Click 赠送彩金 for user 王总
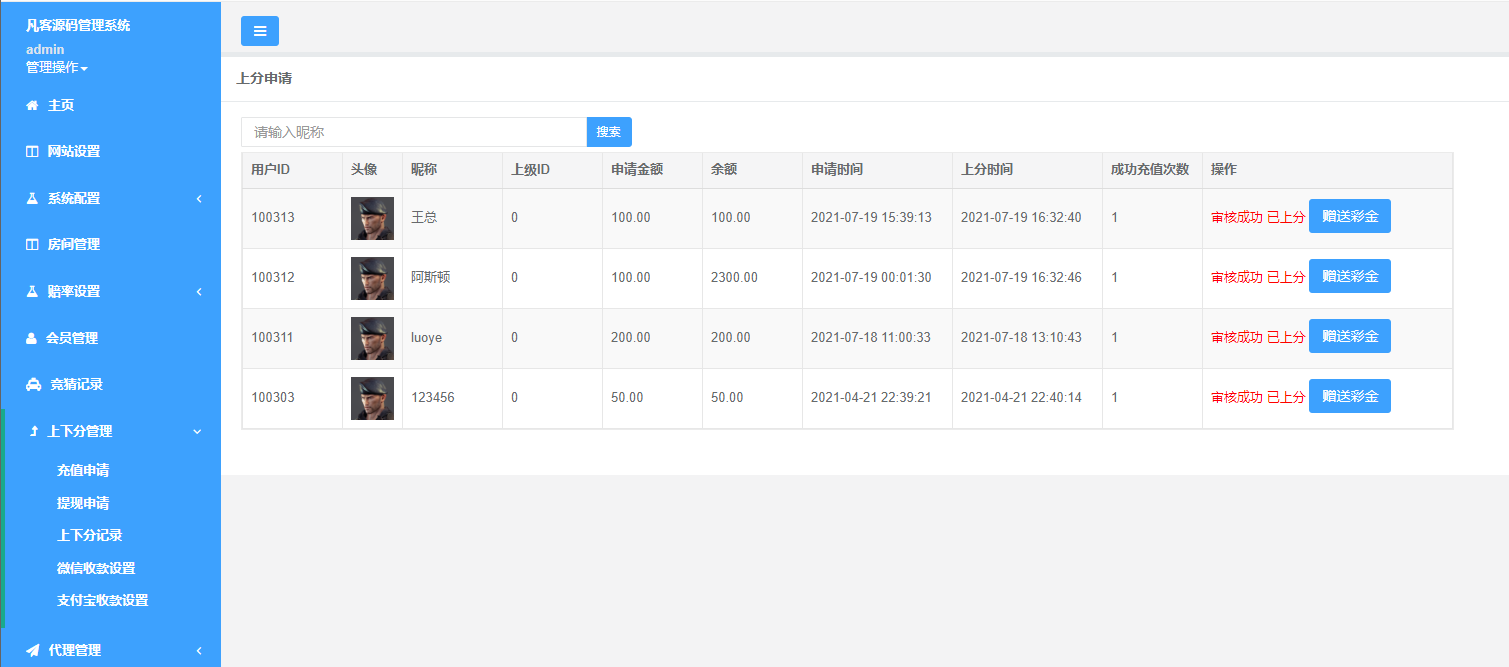 [1349, 216]
